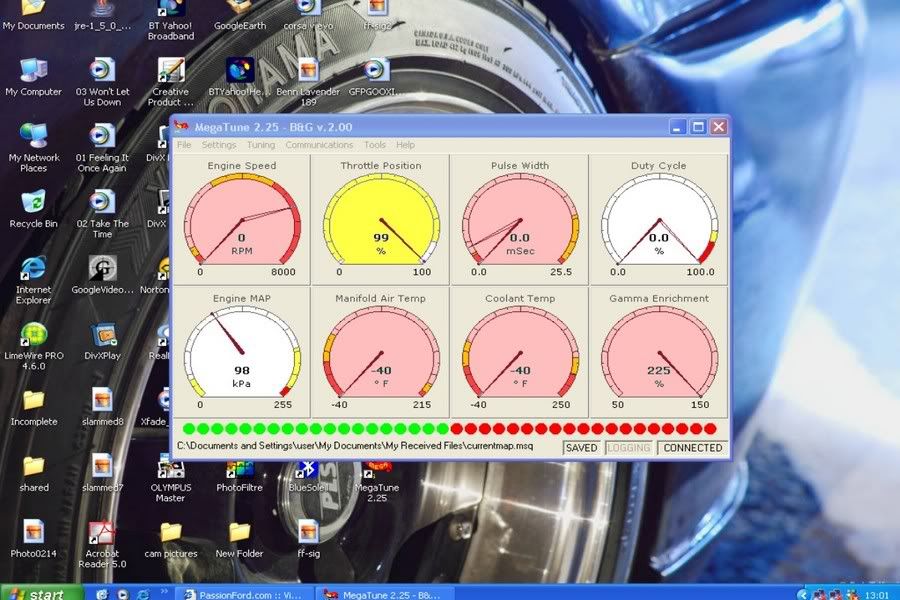Viewport: 900px width, 600px height.
Task: Select the slammed7 image icon
Action: coord(102,473)
